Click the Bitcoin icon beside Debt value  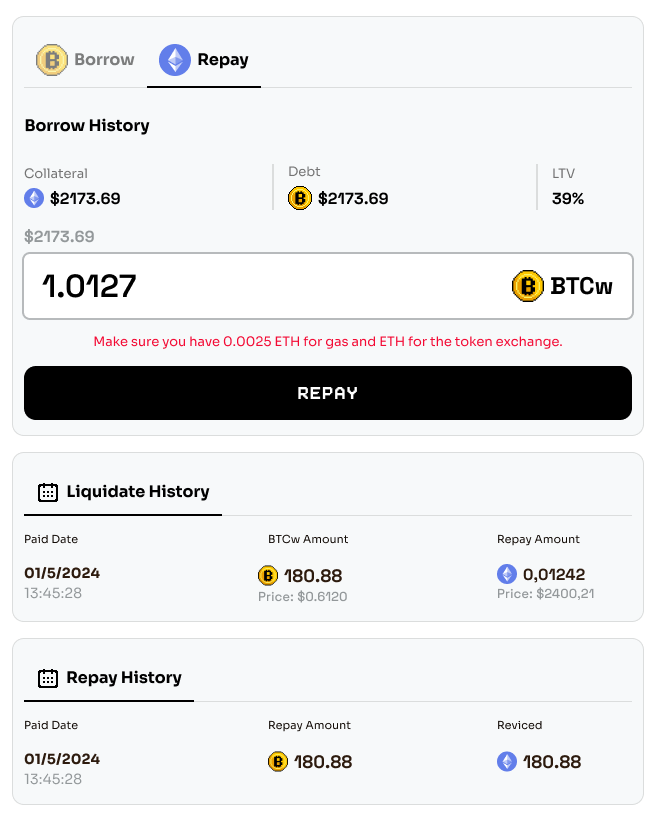(x=300, y=198)
